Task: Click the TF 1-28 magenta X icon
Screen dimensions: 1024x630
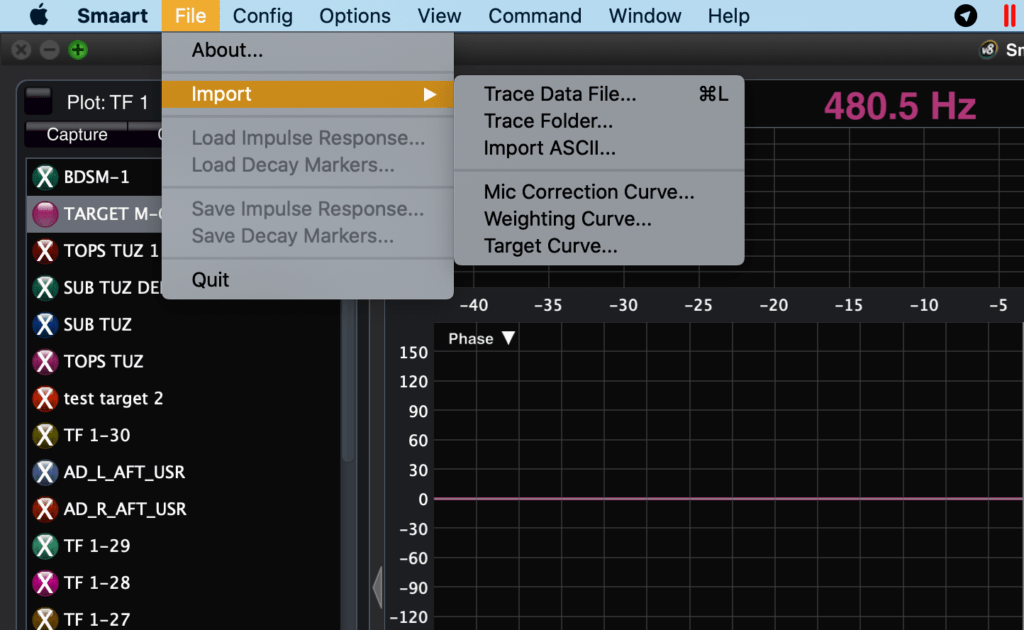Action: (45, 583)
